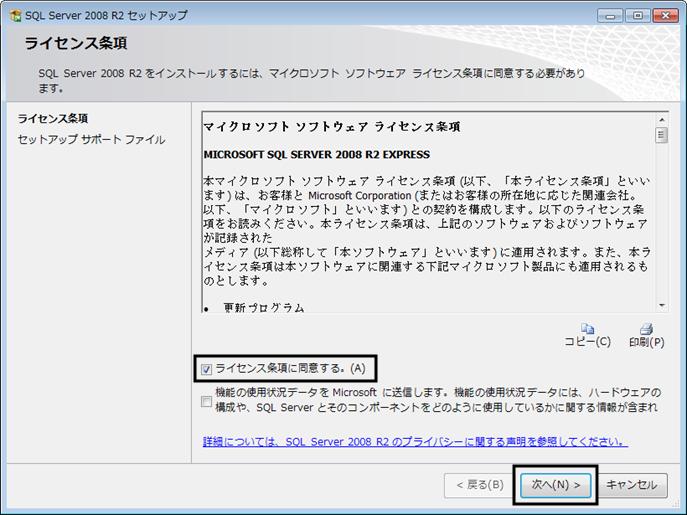Click the Copy (コピー) icon
Screen dimensions: 687x515
(588, 328)
